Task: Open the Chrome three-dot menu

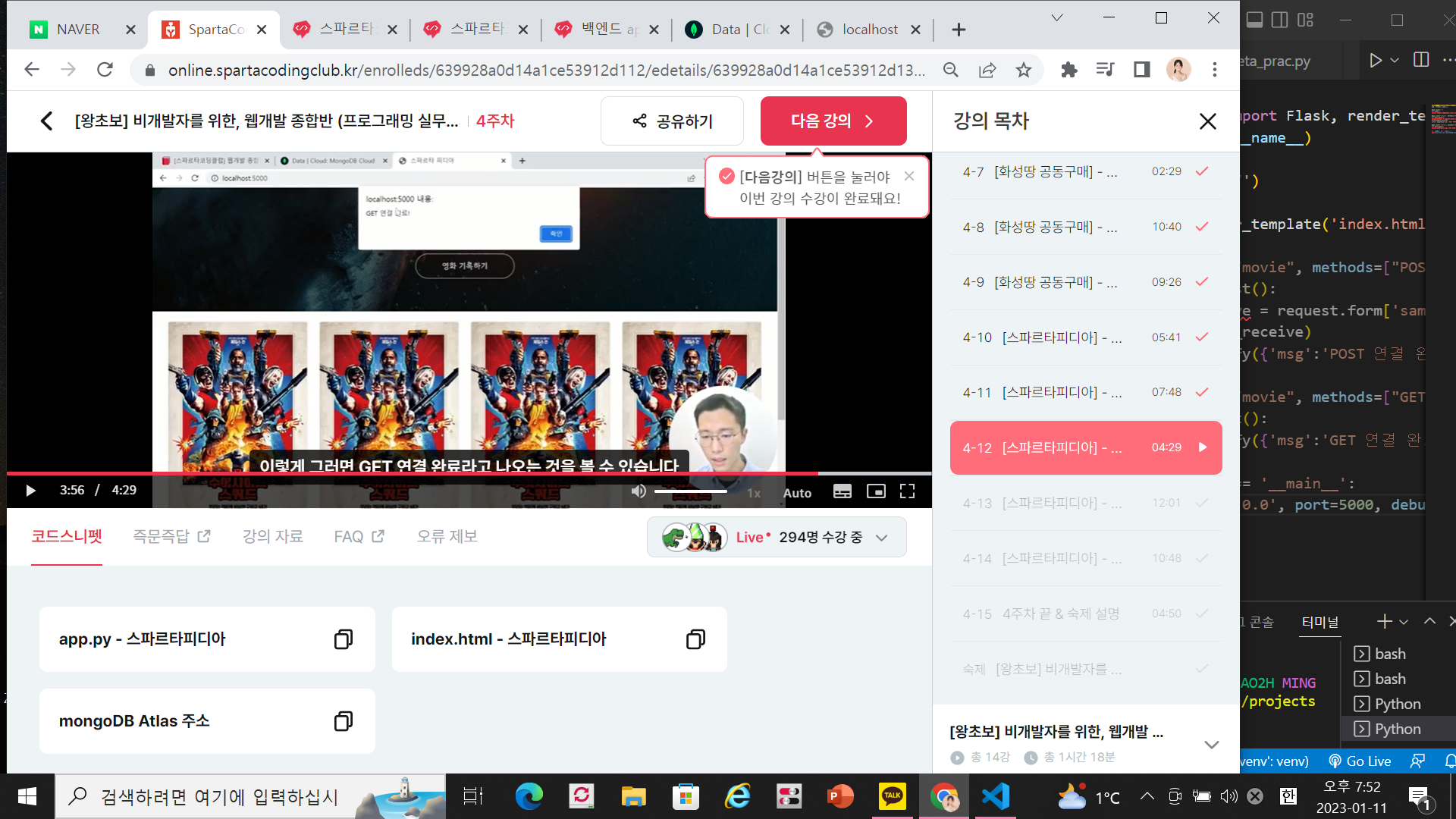Action: tap(1214, 70)
